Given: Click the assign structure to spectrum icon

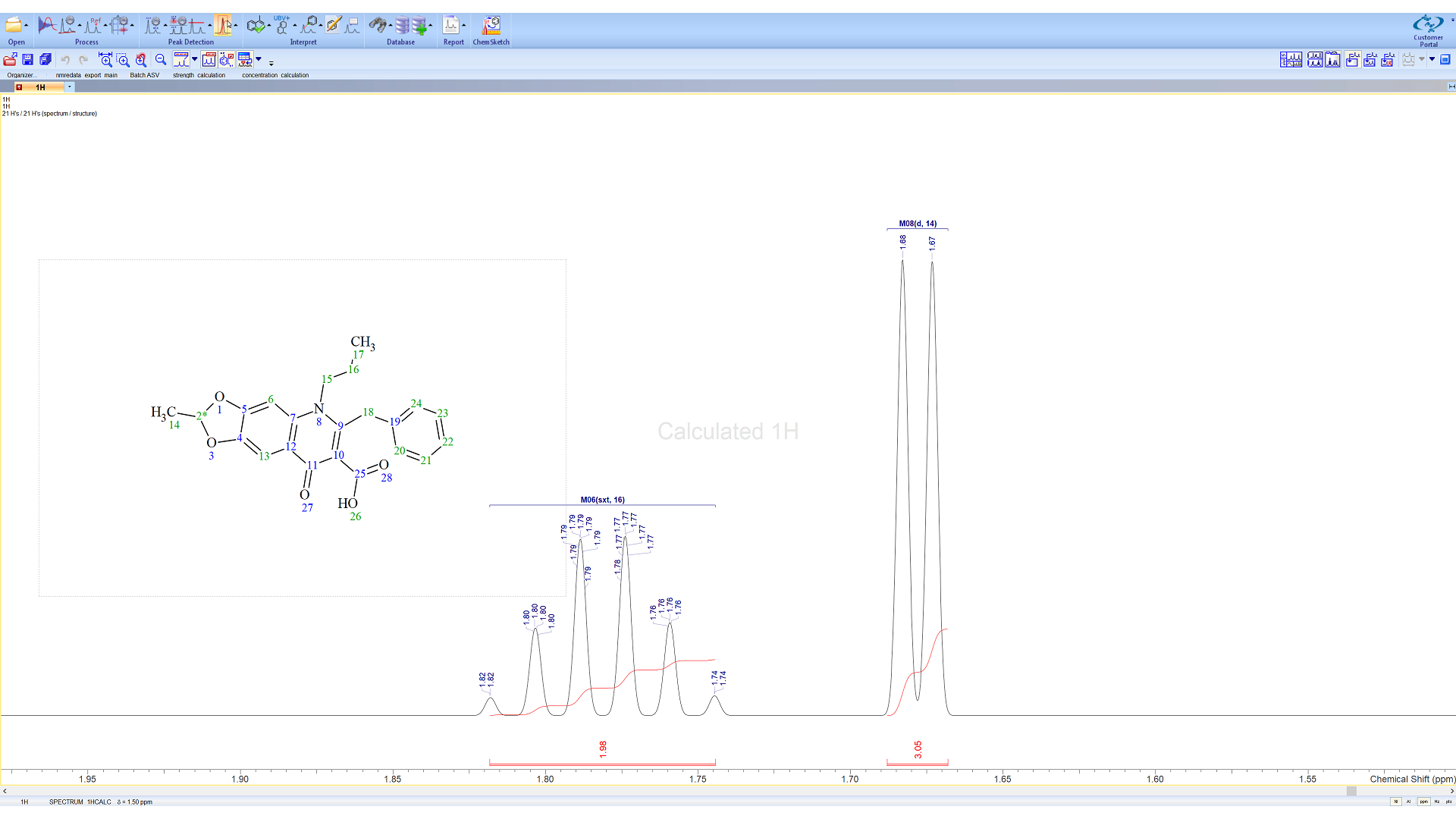Looking at the screenshot, I should (309, 25).
